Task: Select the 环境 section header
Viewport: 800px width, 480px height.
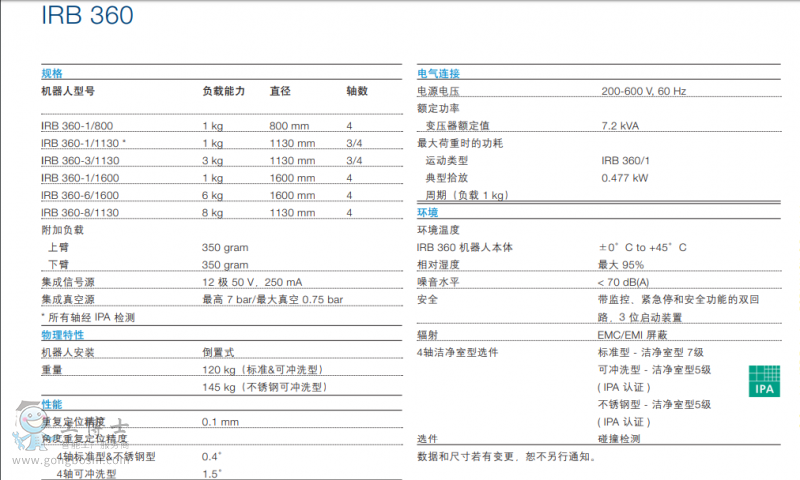Action: [x=427, y=213]
